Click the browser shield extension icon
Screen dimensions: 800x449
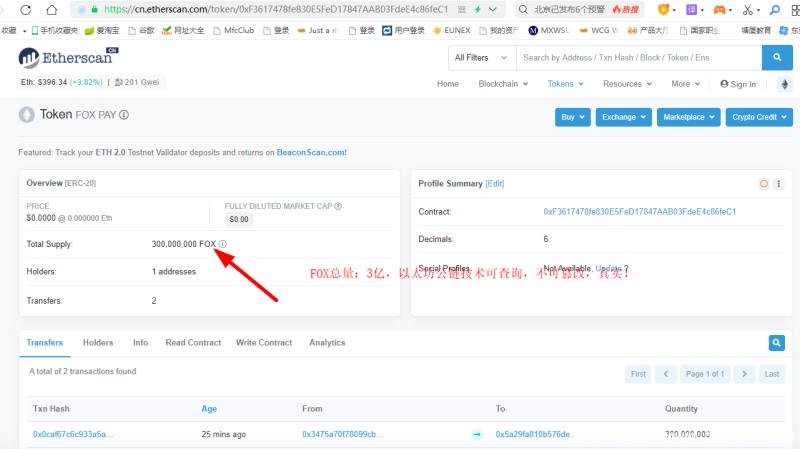pyautogui.click(x=663, y=10)
